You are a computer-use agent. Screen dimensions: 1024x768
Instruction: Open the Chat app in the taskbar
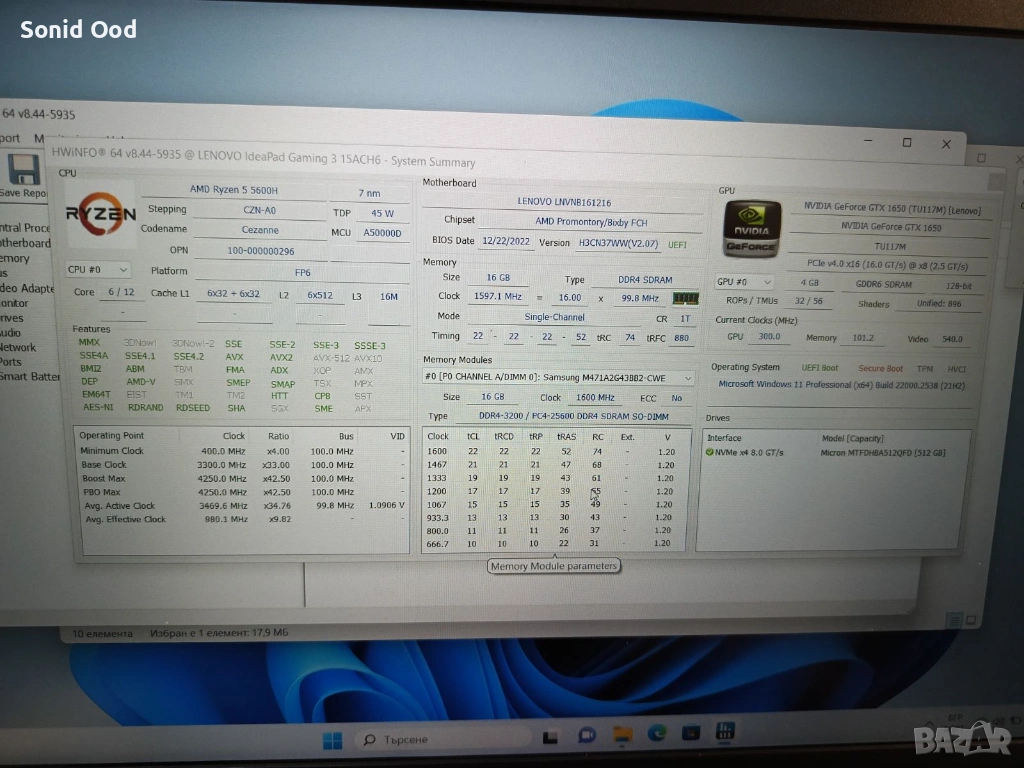(586, 737)
